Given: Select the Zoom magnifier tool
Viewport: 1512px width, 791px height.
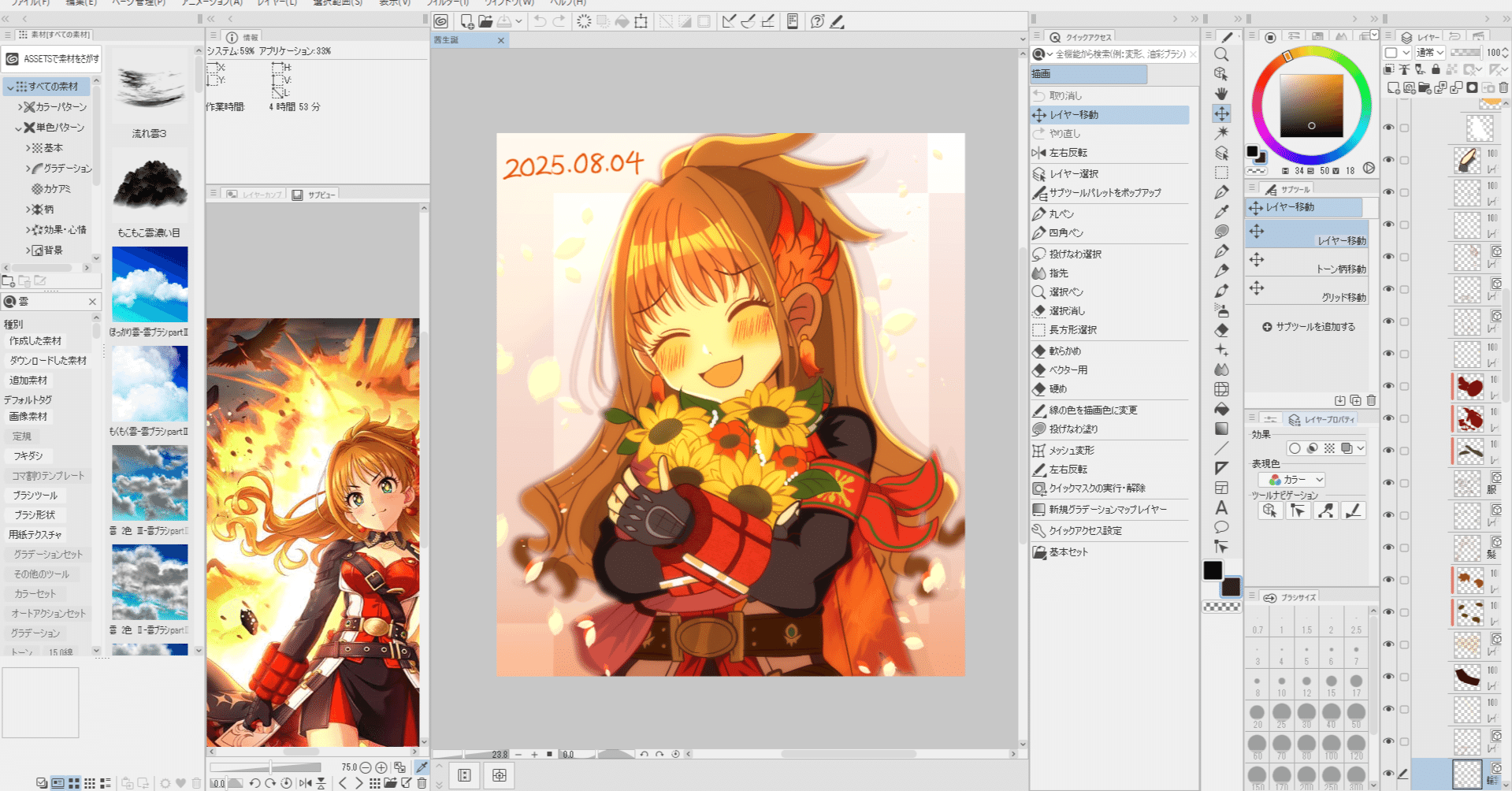Looking at the screenshot, I should pos(1221,54).
